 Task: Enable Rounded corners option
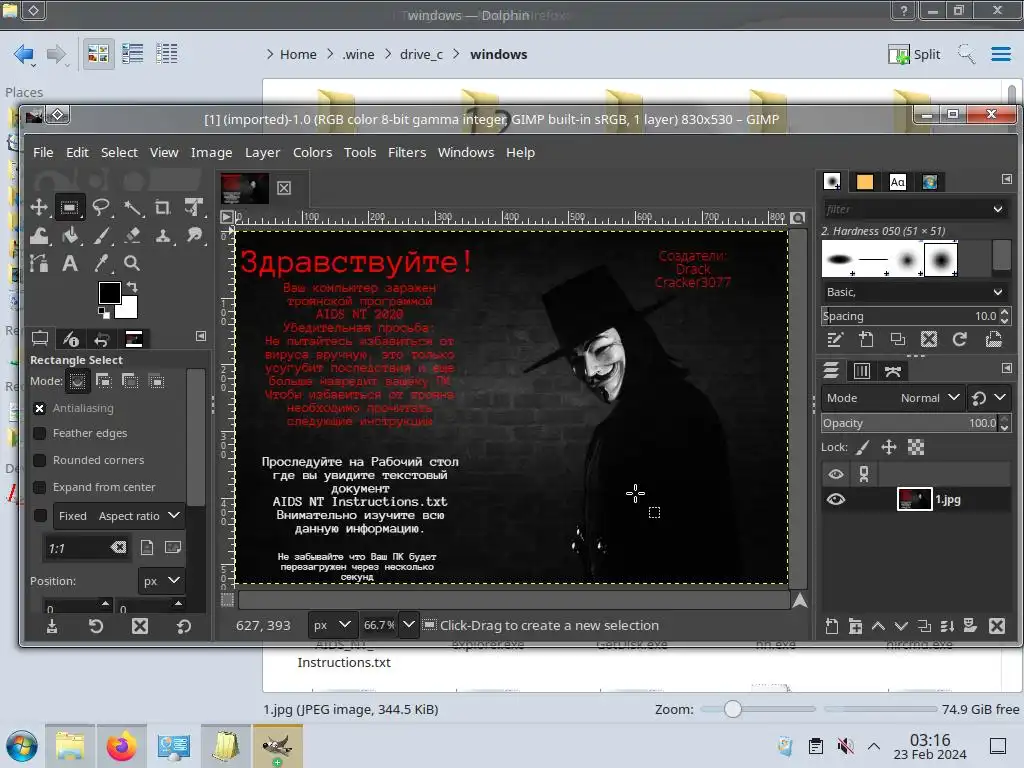click(39, 460)
